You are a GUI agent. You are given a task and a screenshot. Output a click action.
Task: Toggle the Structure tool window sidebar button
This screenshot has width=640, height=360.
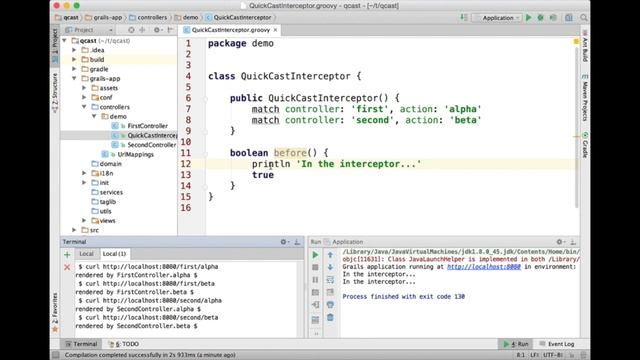point(55,93)
